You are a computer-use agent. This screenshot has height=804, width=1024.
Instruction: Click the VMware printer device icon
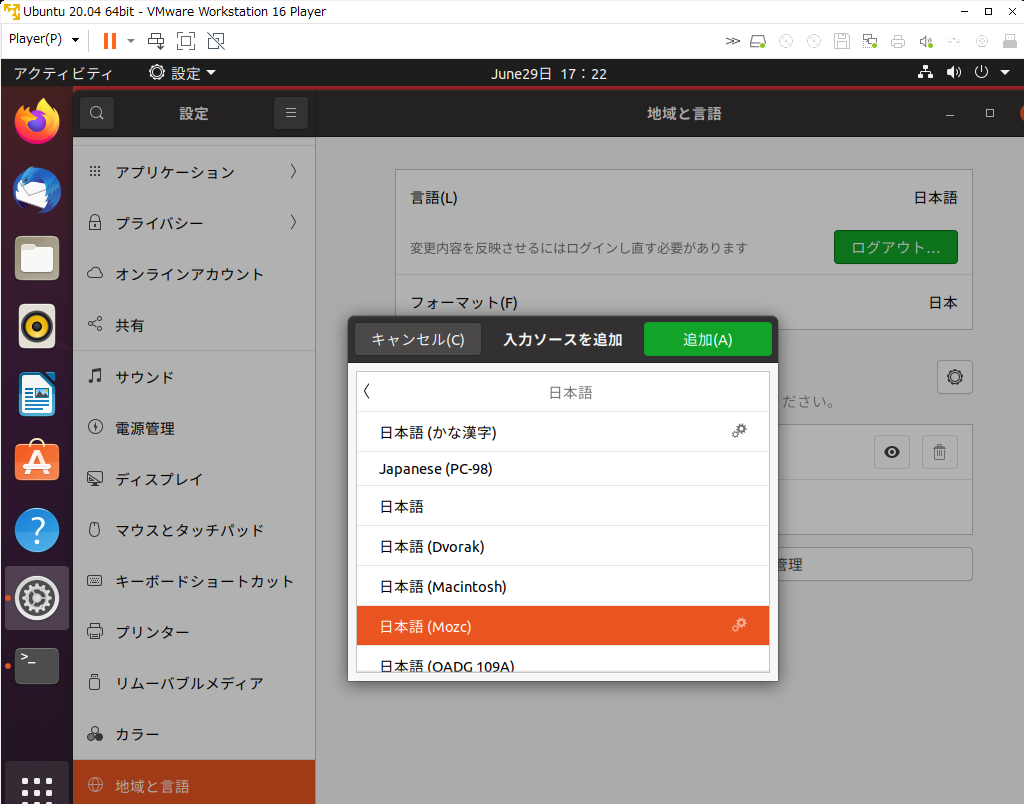pos(898,41)
